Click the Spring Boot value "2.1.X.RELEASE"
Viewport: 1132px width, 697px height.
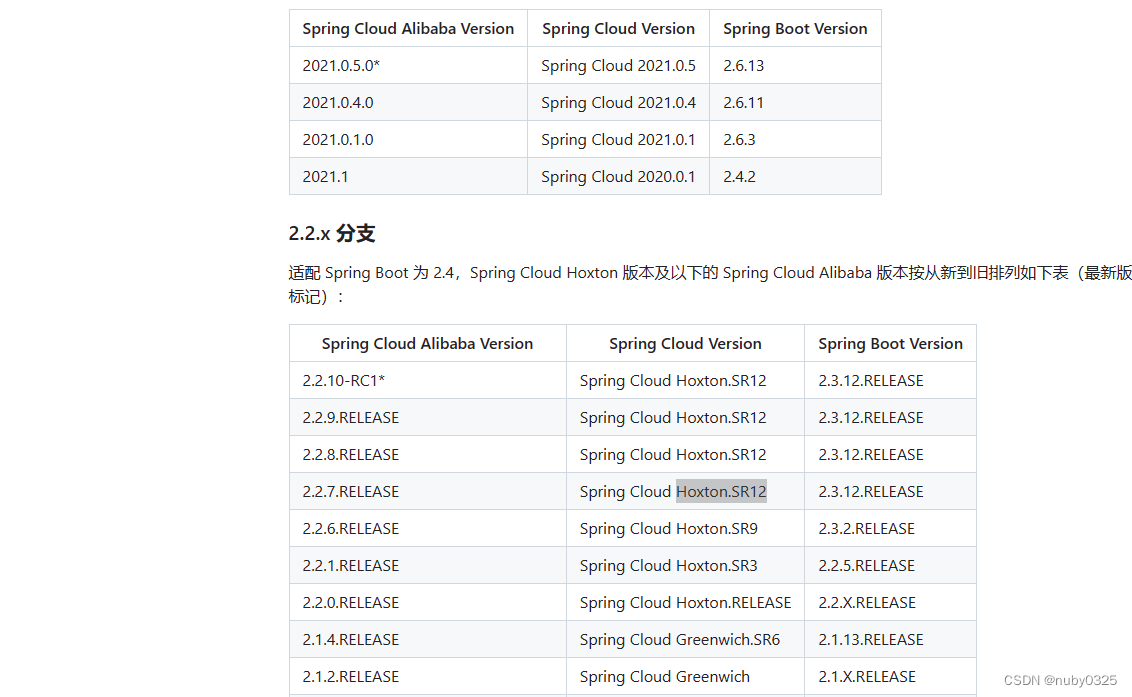click(x=867, y=675)
